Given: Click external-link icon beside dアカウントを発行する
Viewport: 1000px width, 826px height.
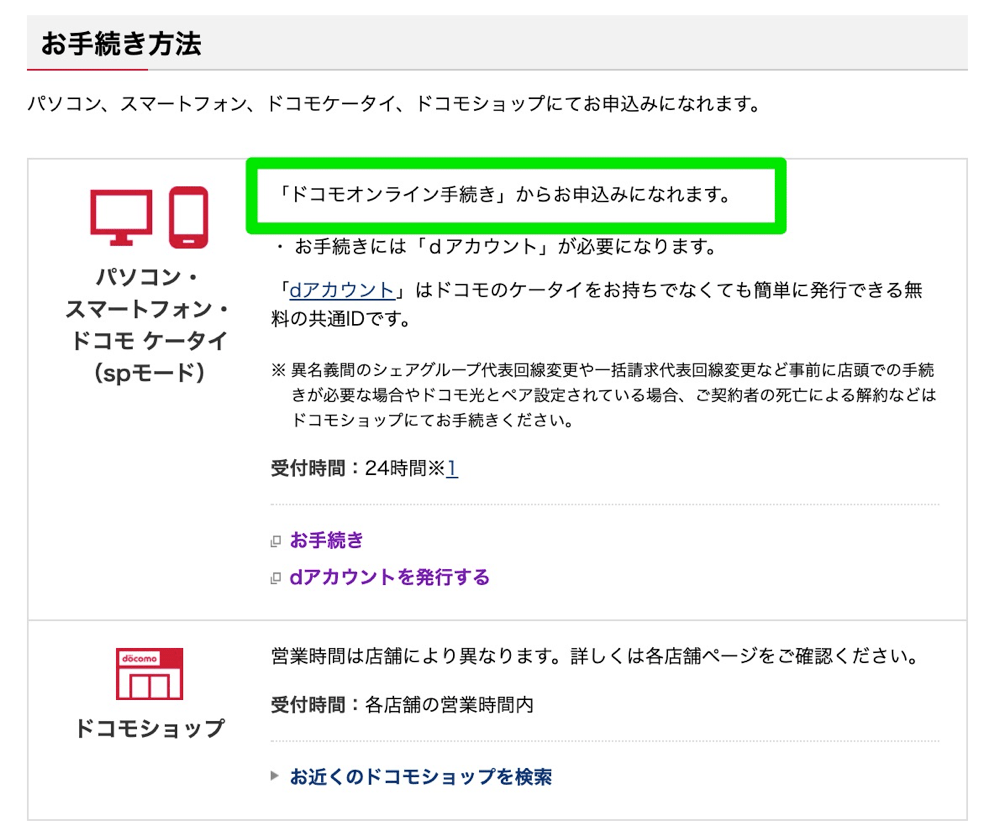Looking at the screenshot, I should point(276,579).
